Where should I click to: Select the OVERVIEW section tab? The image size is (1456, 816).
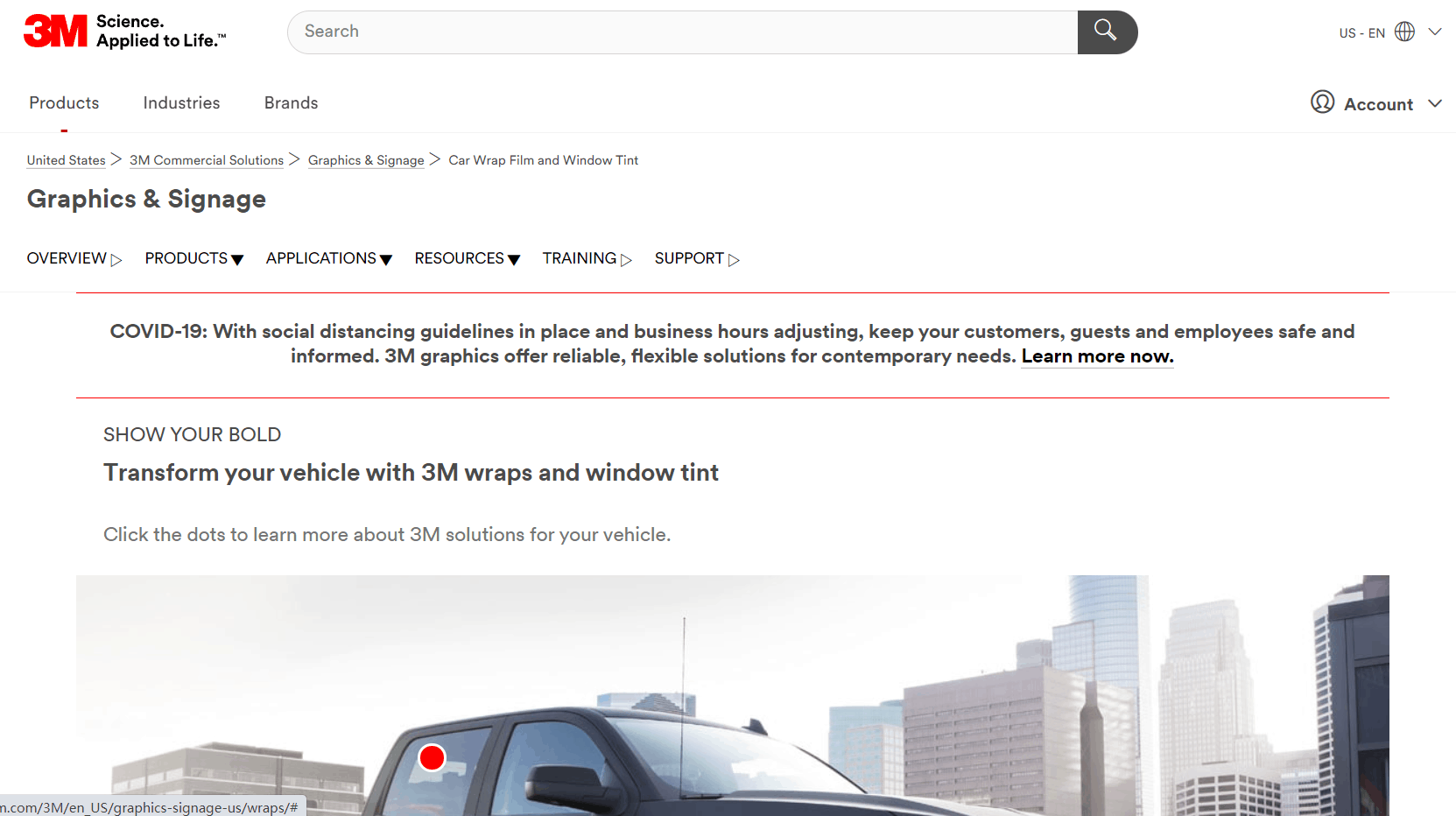[x=67, y=258]
